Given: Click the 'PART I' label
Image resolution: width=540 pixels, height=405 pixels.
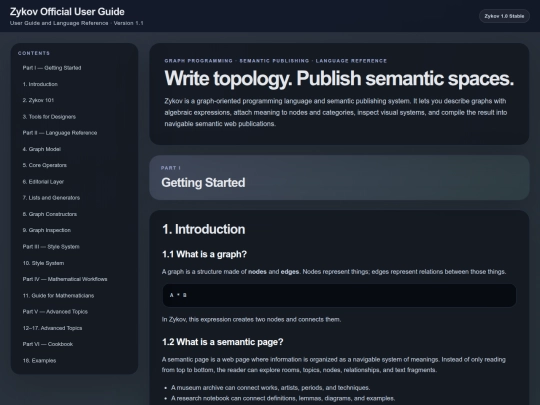Looking at the screenshot, I should [x=170, y=168].
